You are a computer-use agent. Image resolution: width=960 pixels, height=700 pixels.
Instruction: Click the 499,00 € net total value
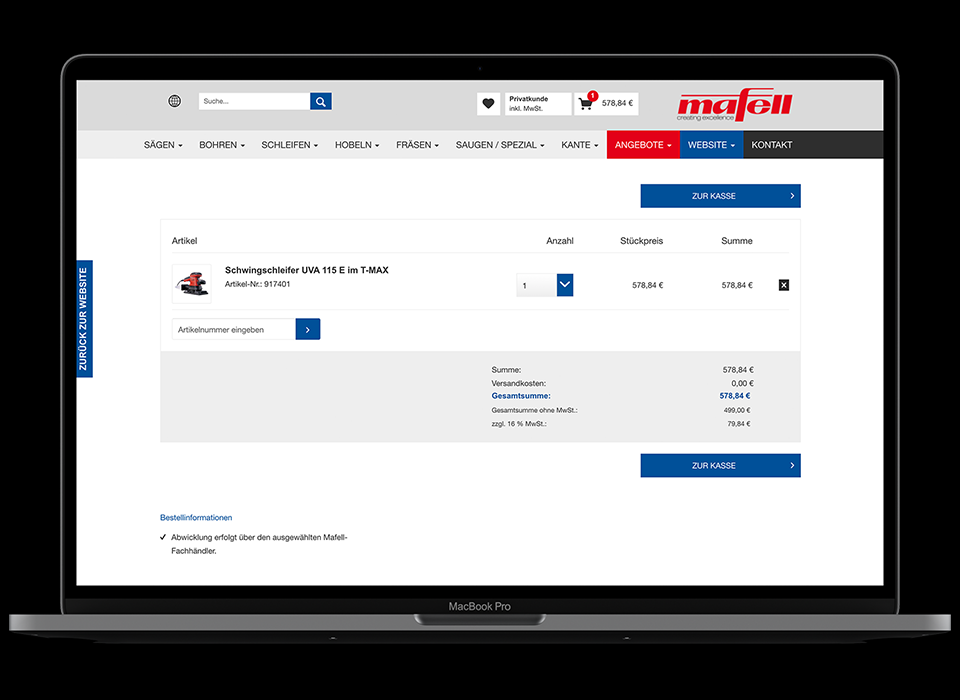click(737, 410)
